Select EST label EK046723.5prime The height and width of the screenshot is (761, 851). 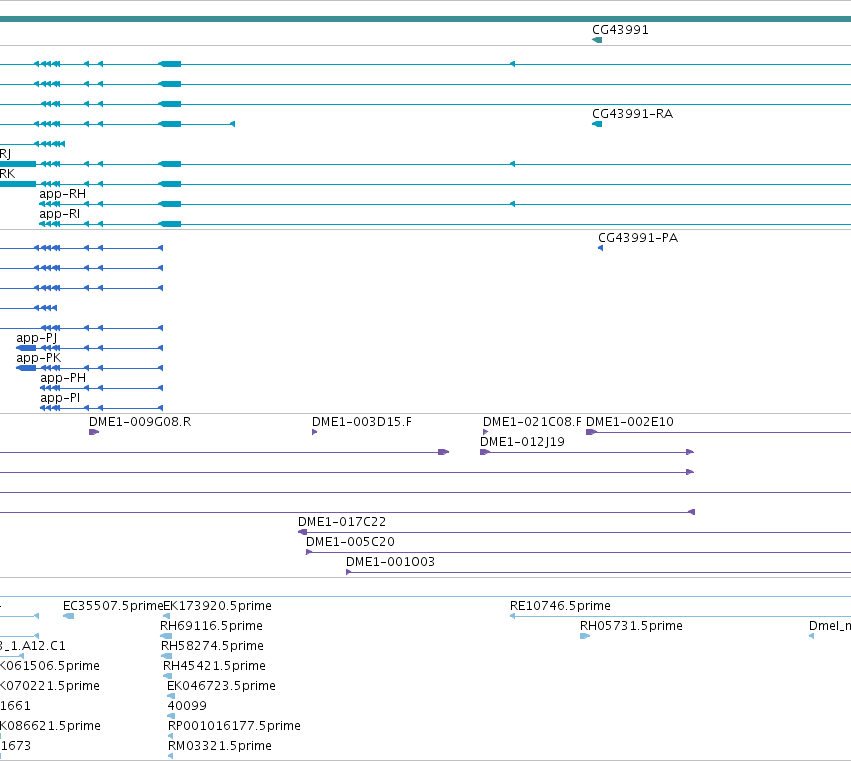click(221, 686)
